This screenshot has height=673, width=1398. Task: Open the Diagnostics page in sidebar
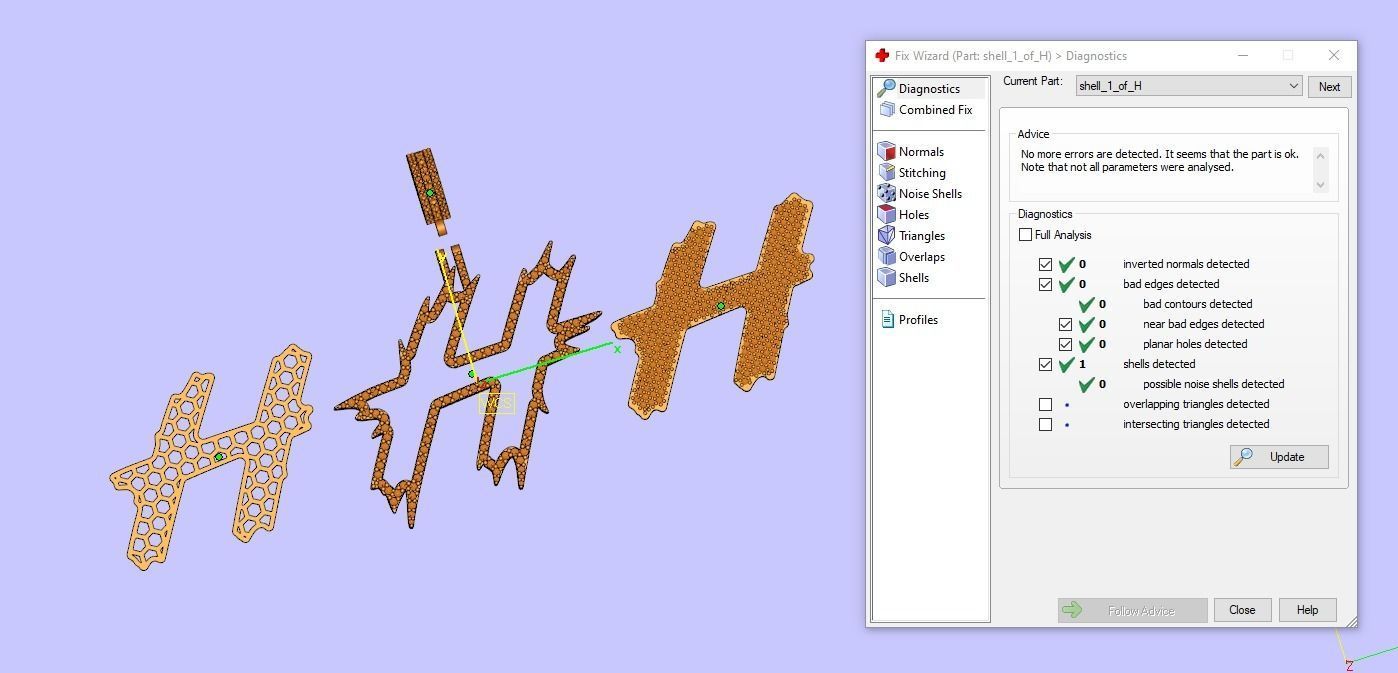[x=929, y=89]
